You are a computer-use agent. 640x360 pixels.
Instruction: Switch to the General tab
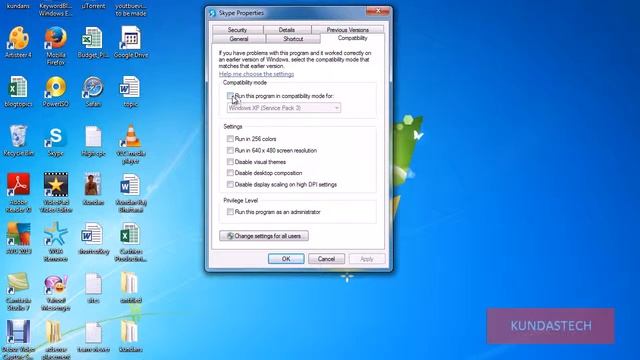239,39
